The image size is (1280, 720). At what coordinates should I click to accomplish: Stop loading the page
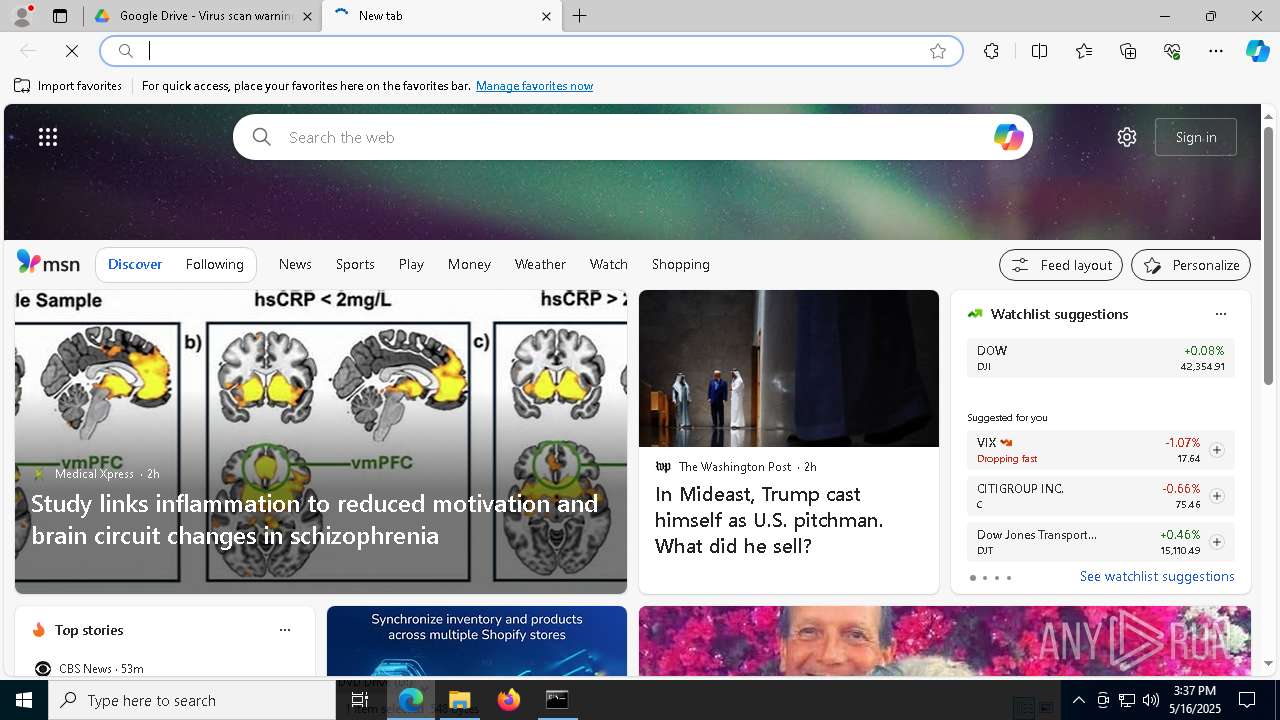coord(72,51)
